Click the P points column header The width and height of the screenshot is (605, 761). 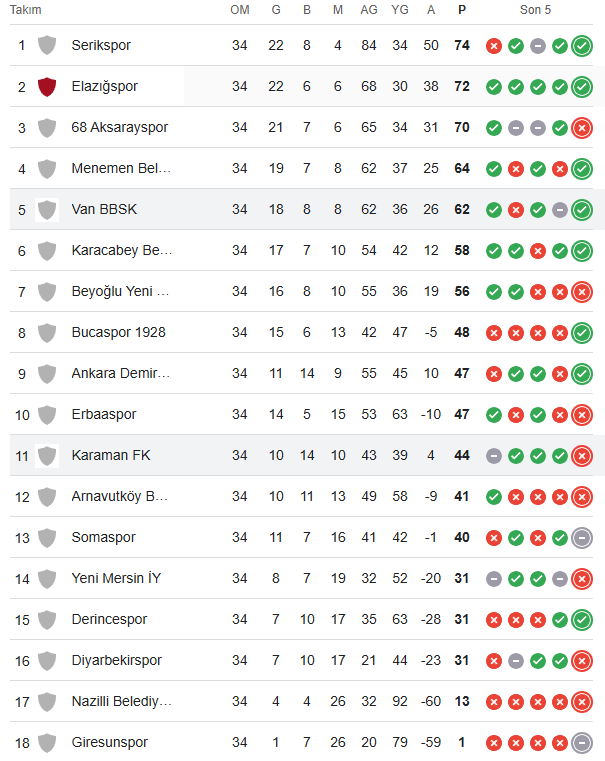(462, 10)
